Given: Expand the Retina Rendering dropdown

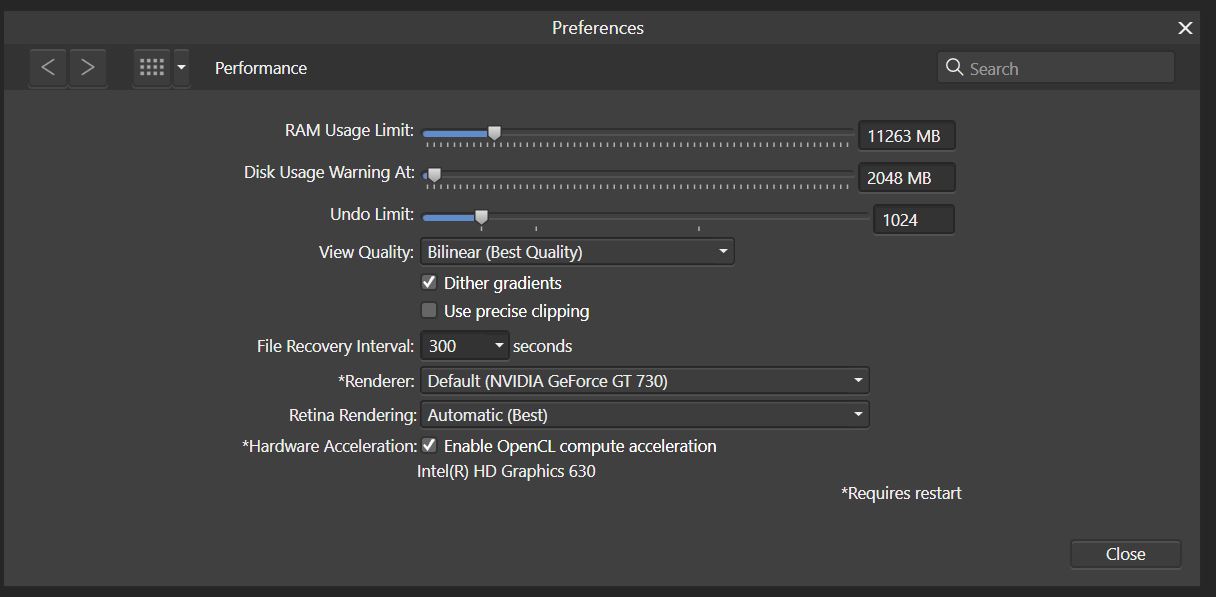Looking at the screenshot, I should click(645, 414).
